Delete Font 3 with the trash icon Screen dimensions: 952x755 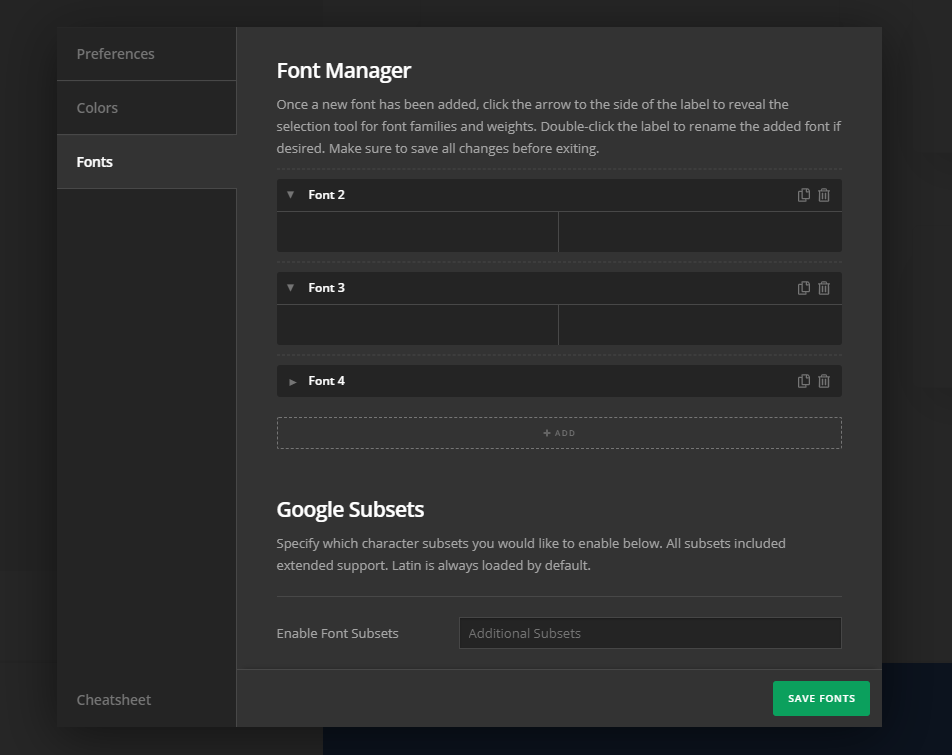point(824,288)
